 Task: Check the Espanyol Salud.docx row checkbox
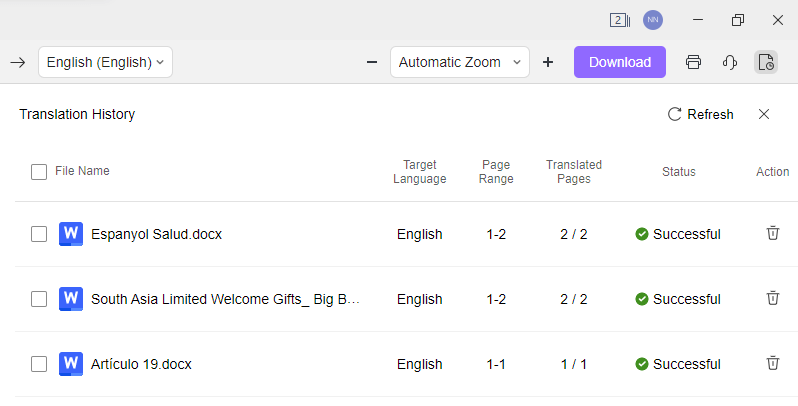[x=39, y=234]
